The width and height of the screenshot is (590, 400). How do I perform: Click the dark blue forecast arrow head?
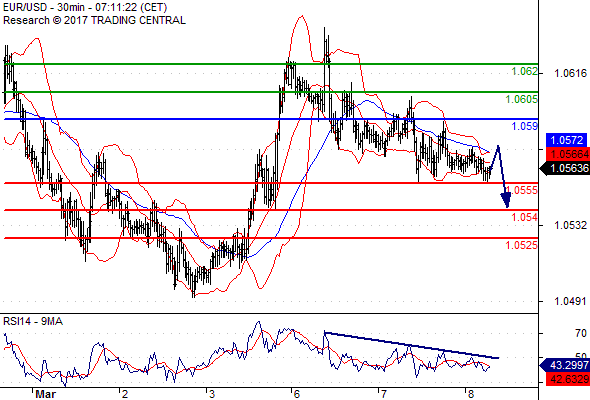click(506, 200)
